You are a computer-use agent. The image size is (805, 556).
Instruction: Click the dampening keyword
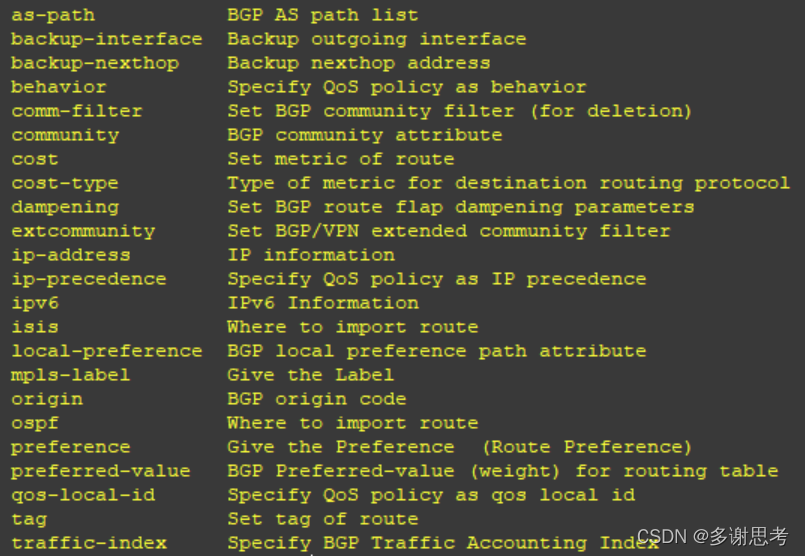[x=65, y=207]
